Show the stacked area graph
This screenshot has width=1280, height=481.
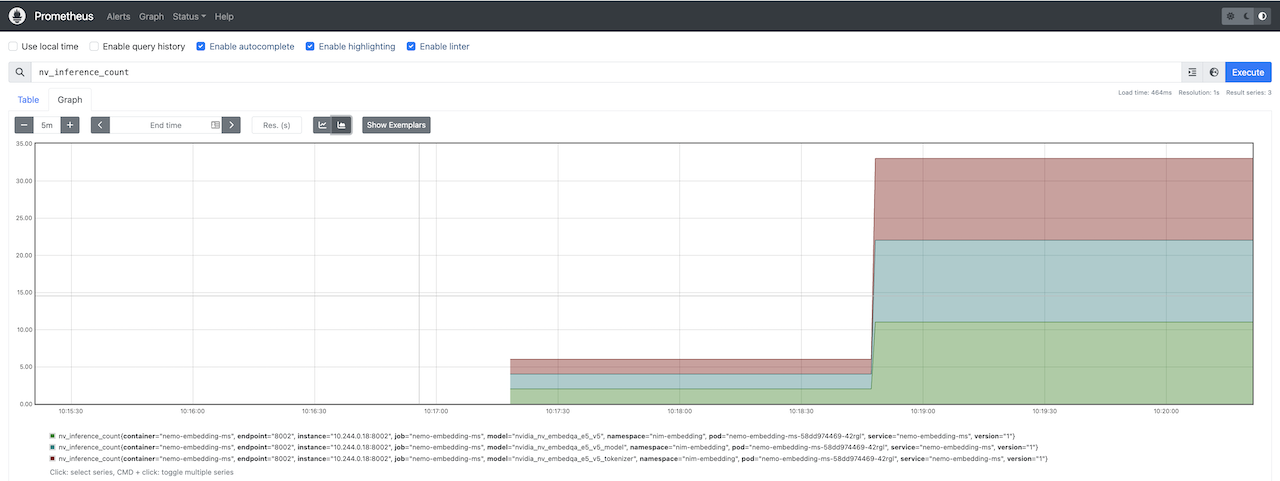click(341, 125)
